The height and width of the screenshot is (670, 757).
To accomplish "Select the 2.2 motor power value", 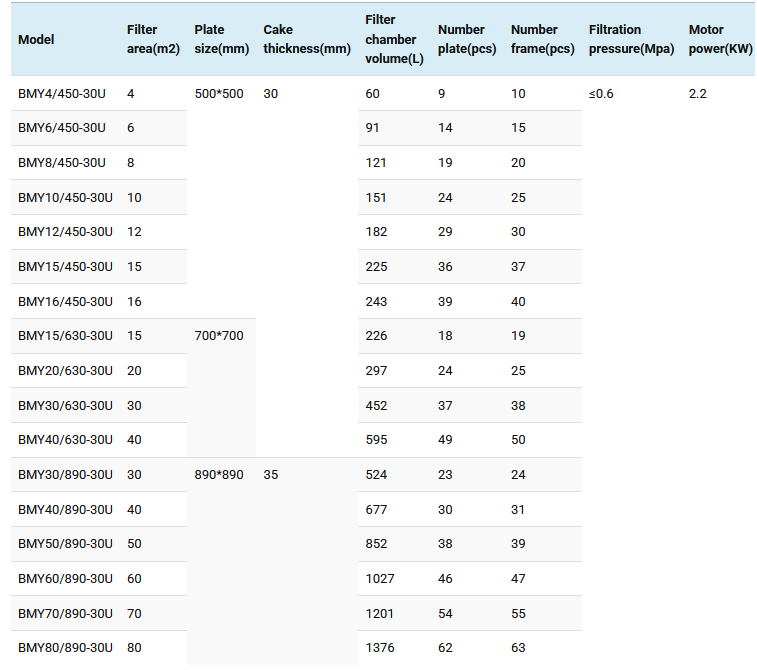I will [698, 94].
